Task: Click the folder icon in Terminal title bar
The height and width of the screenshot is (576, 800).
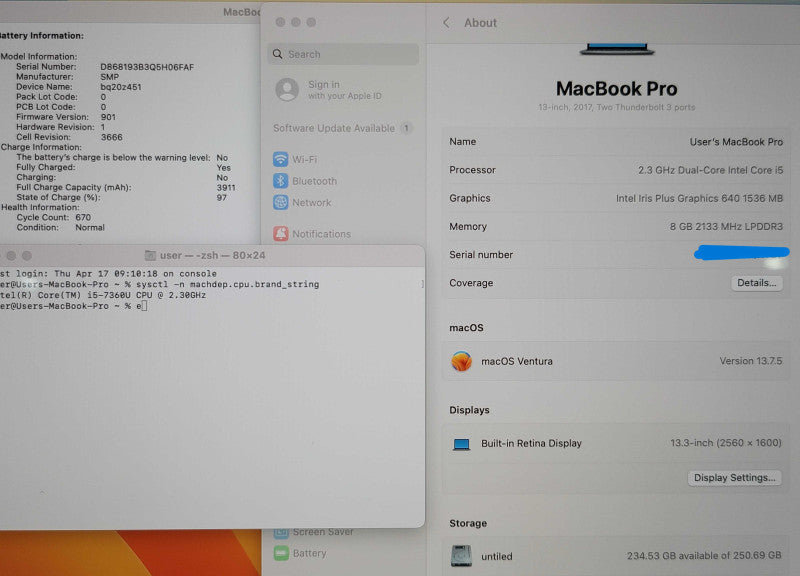Action: [151, 256]
